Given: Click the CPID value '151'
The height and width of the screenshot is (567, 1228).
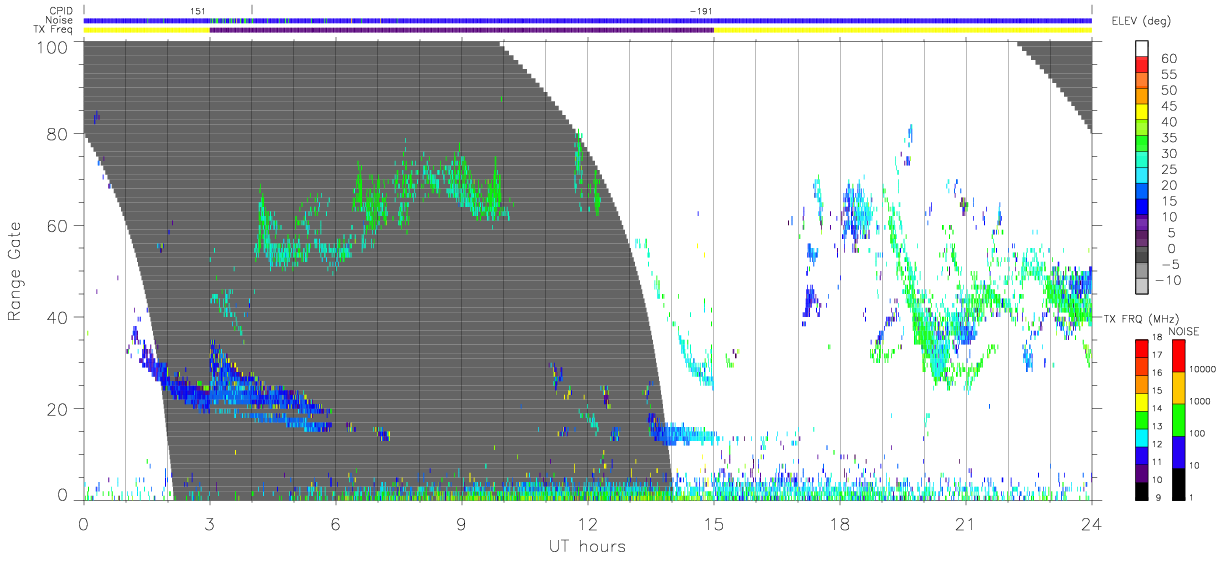Looking at the screenshot, I should (198, 11).
